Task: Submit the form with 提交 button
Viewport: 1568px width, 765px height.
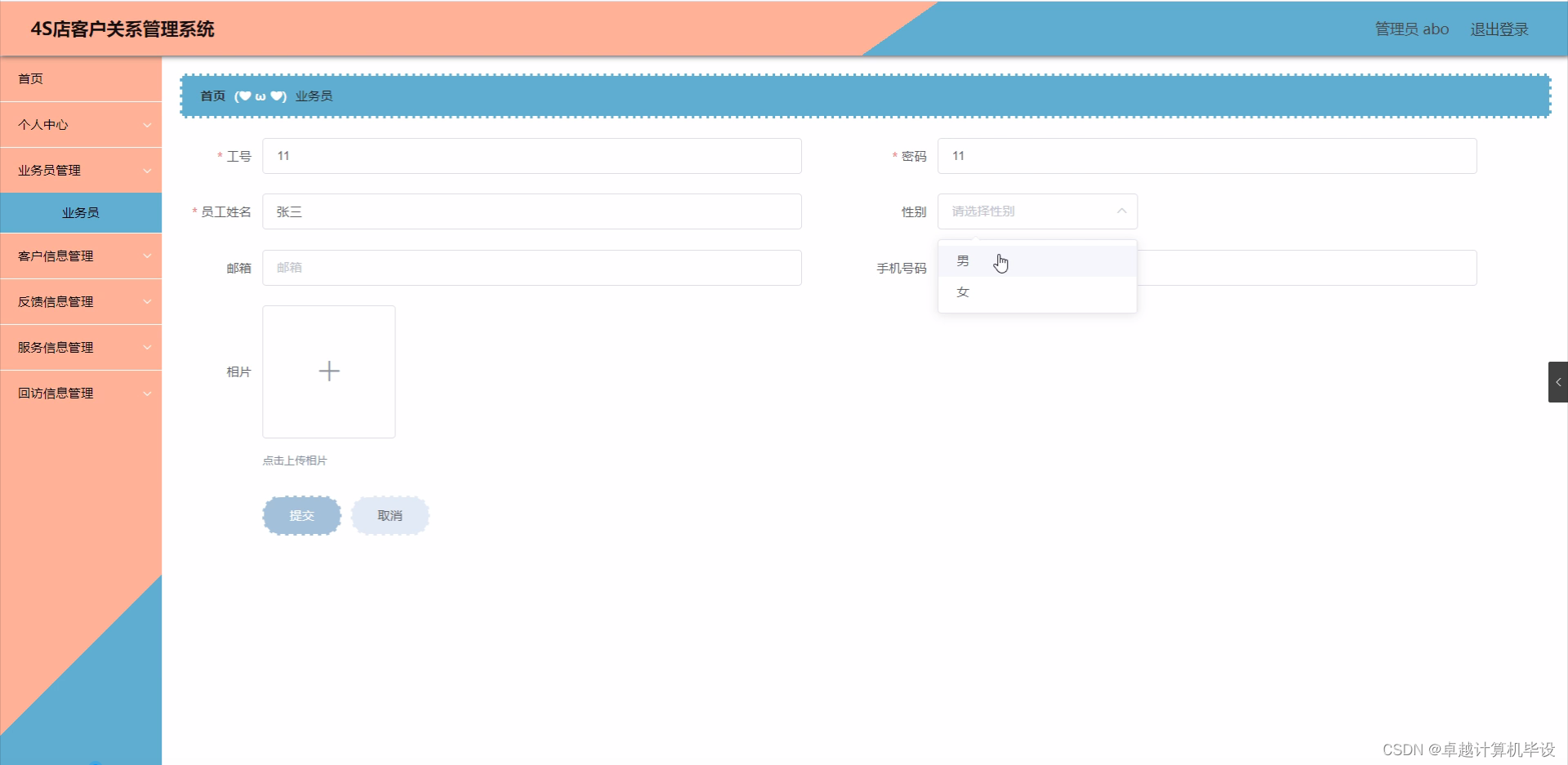Action: point(301,516)
